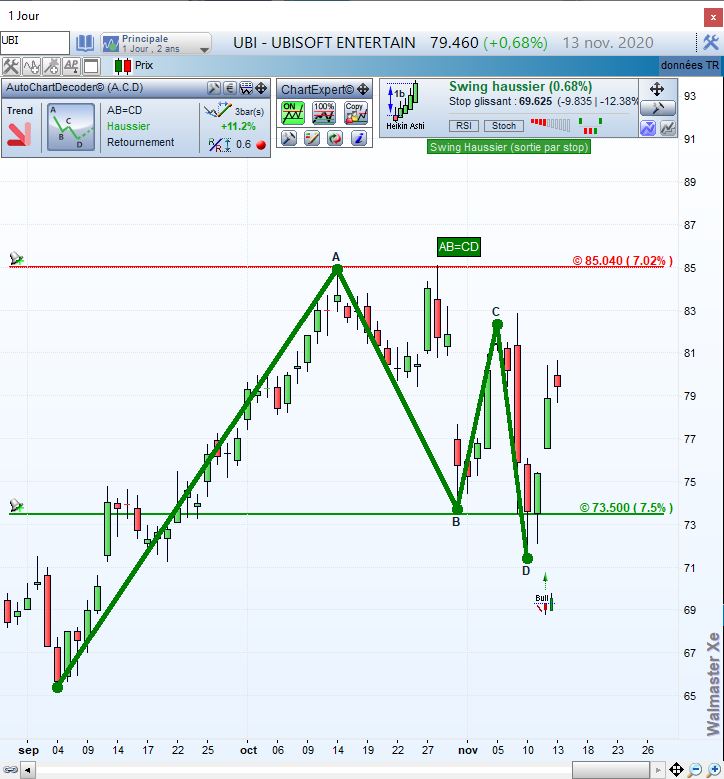Click the red Trend down arrow
The image size is (724, 779).
19,134
